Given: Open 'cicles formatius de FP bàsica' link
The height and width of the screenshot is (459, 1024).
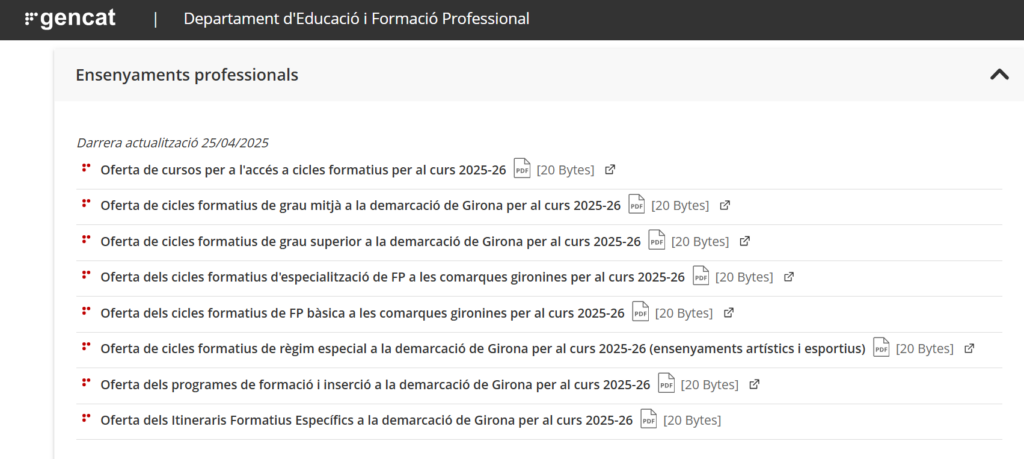Looking at the screenshot, I should (x=362, y=313).
